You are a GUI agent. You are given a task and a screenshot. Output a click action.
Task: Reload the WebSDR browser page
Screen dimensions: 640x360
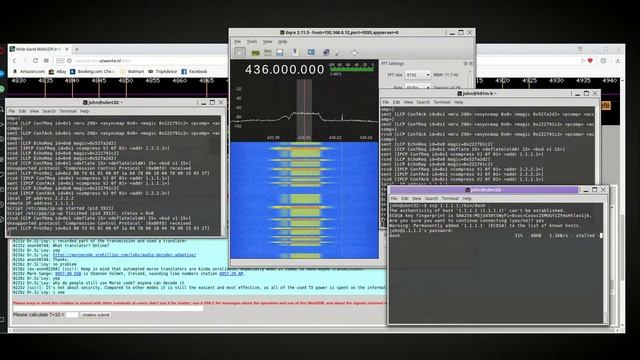(x=35, y=60)
